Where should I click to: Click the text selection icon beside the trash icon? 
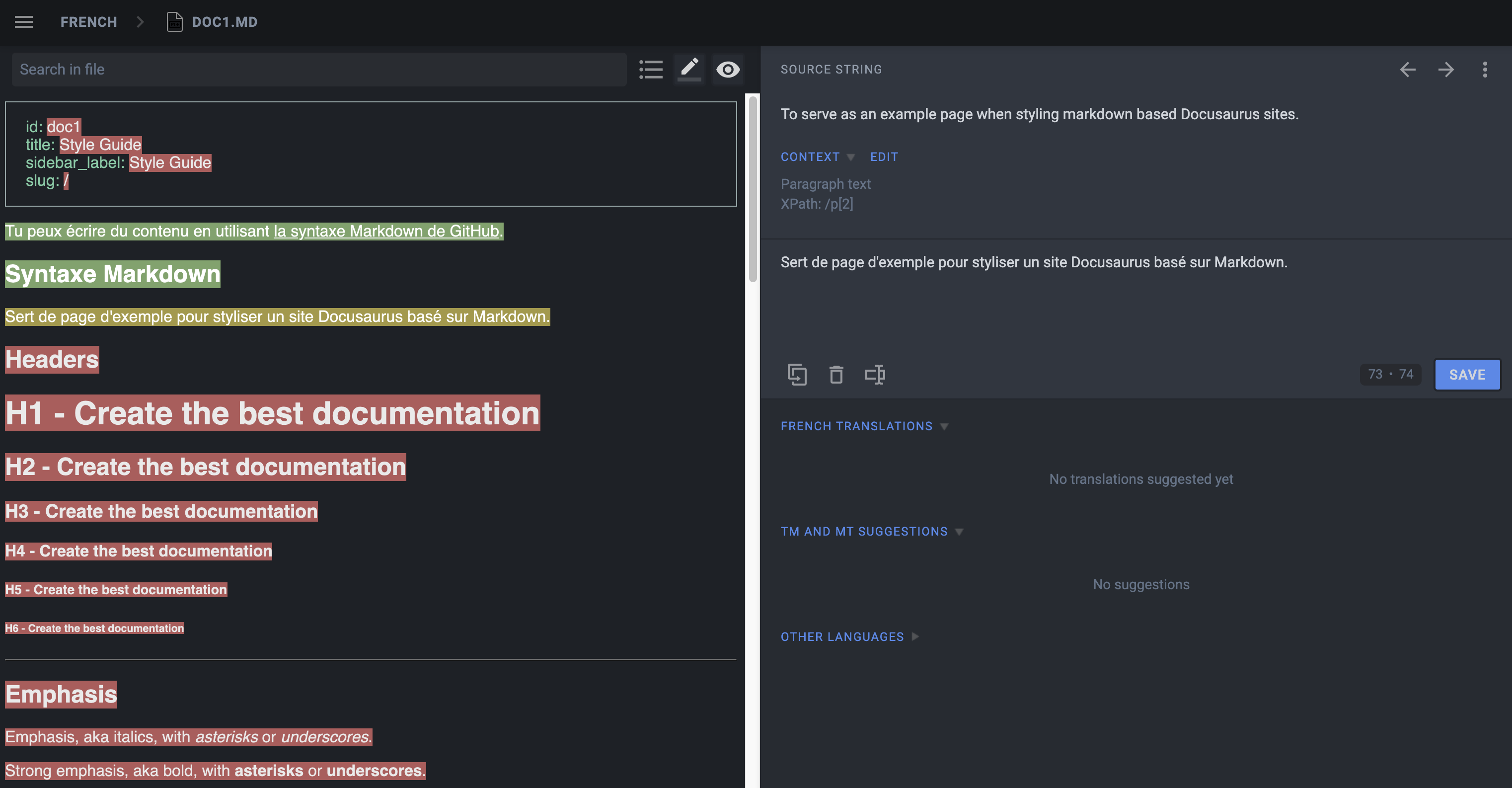[875, 374]
